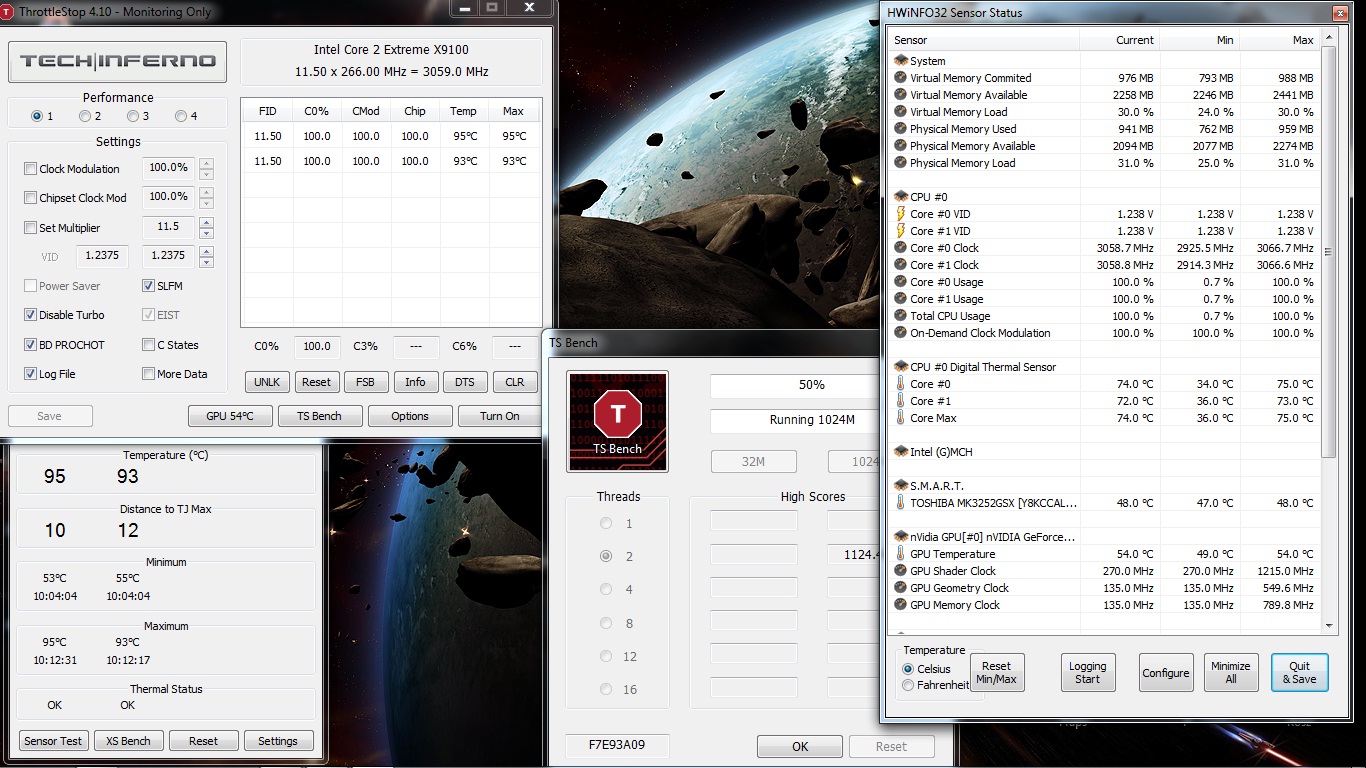Click the Core #0 VID lightning icon

click(901, 214)
